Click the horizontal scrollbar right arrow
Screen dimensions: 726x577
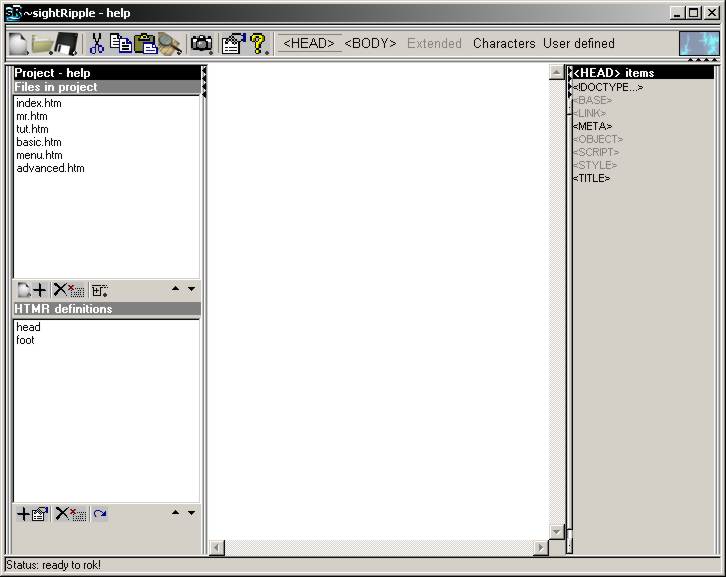pos(540,548)
